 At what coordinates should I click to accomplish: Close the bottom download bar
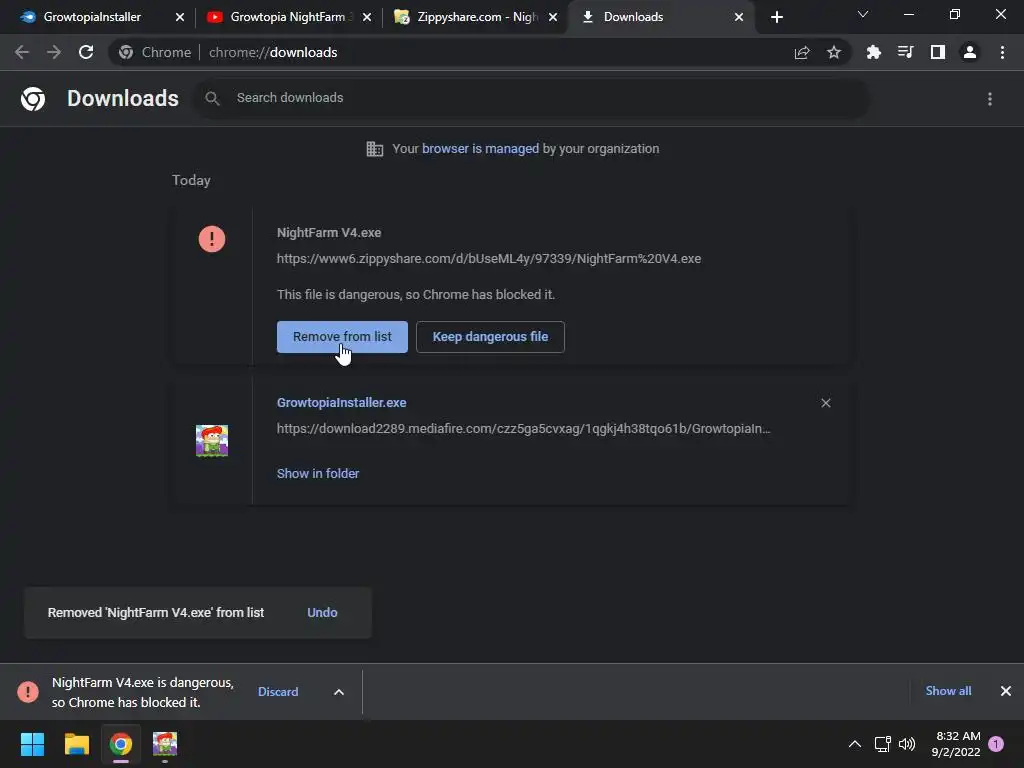click(1006, 691)
